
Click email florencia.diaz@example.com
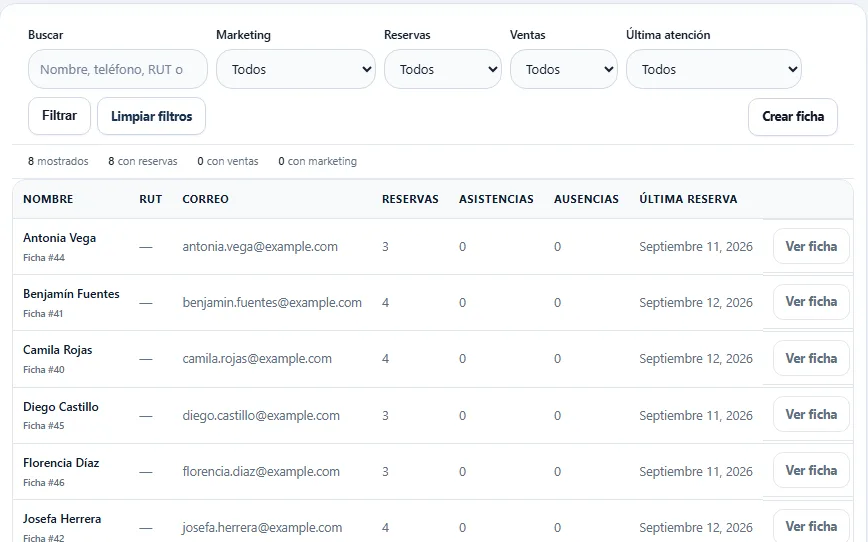coord(261,472)
